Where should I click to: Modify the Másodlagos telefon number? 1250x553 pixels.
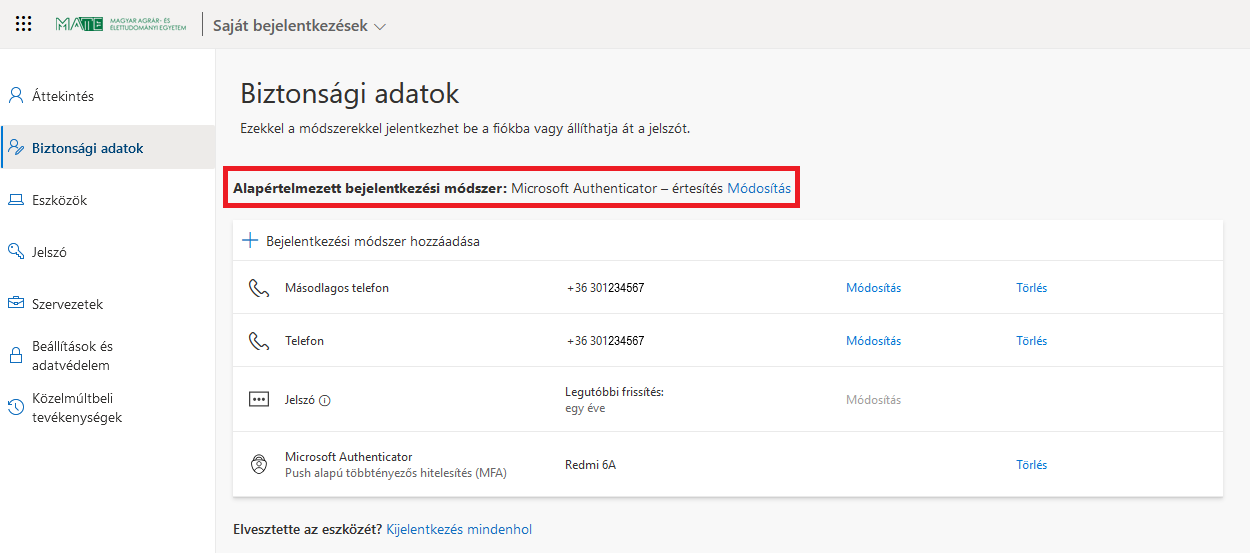[x=873, y=288]
